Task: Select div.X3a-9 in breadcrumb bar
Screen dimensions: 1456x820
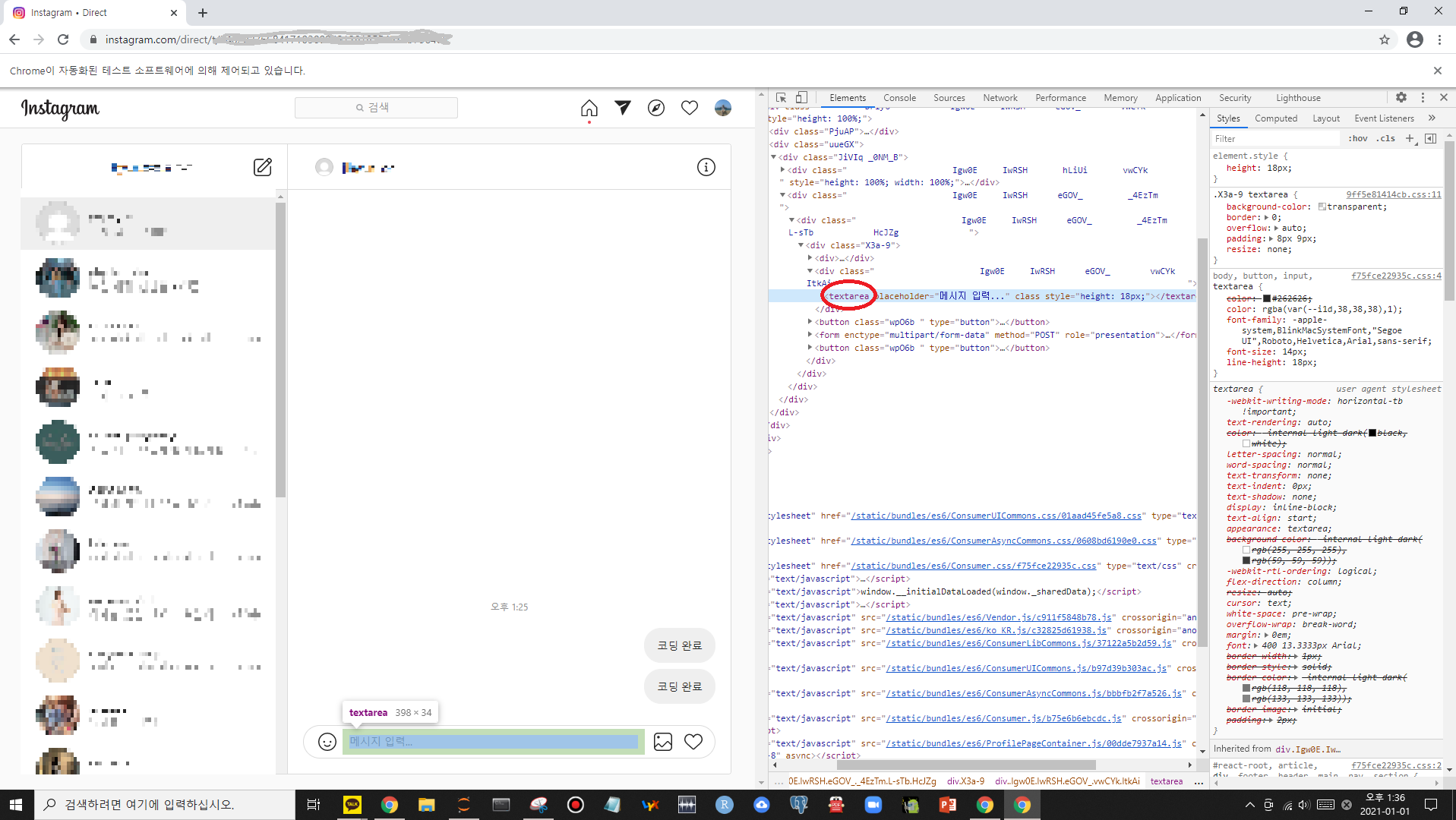Action: (x=965, y=781)
